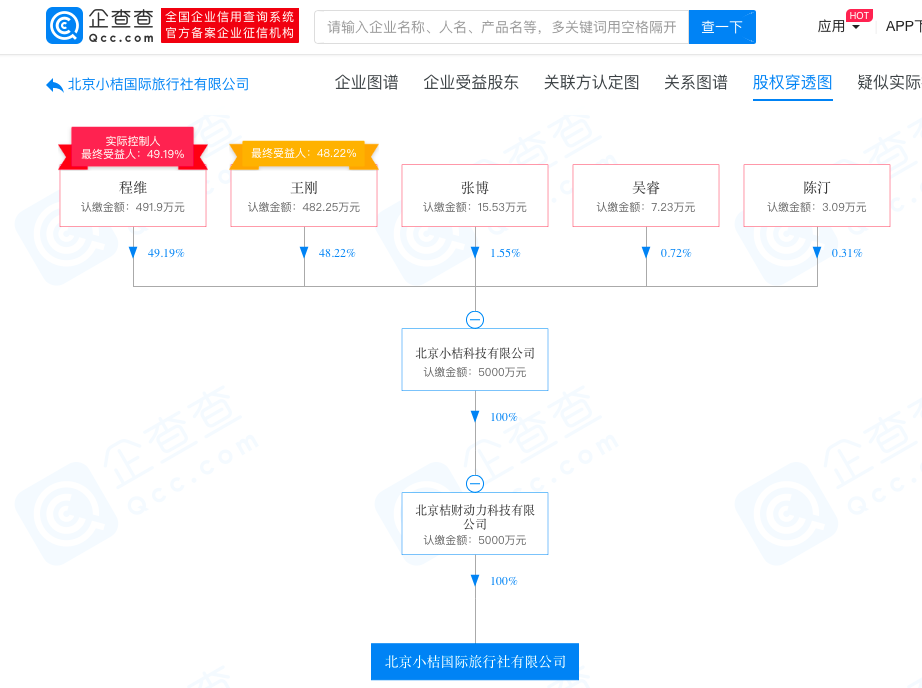922x688 pixels.
Task: Open the 北京小桔国际旅行社有限公司 back link
Action: pyautogui.click(x=158, y=85)
